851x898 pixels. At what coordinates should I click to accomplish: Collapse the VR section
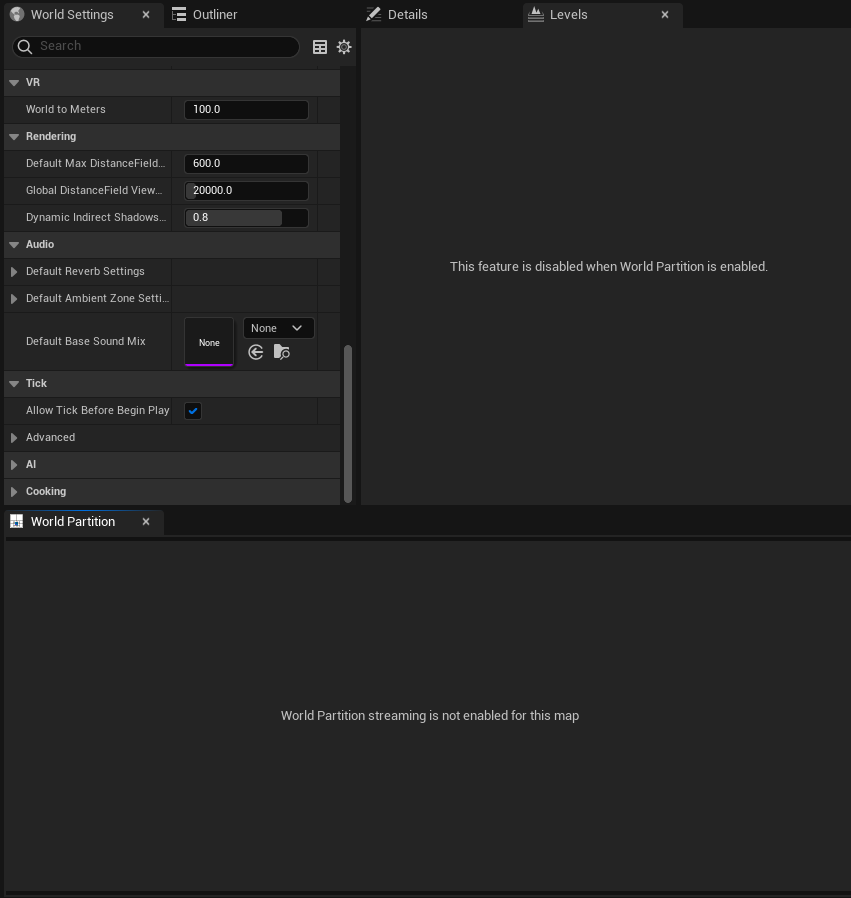pos(14,82)
